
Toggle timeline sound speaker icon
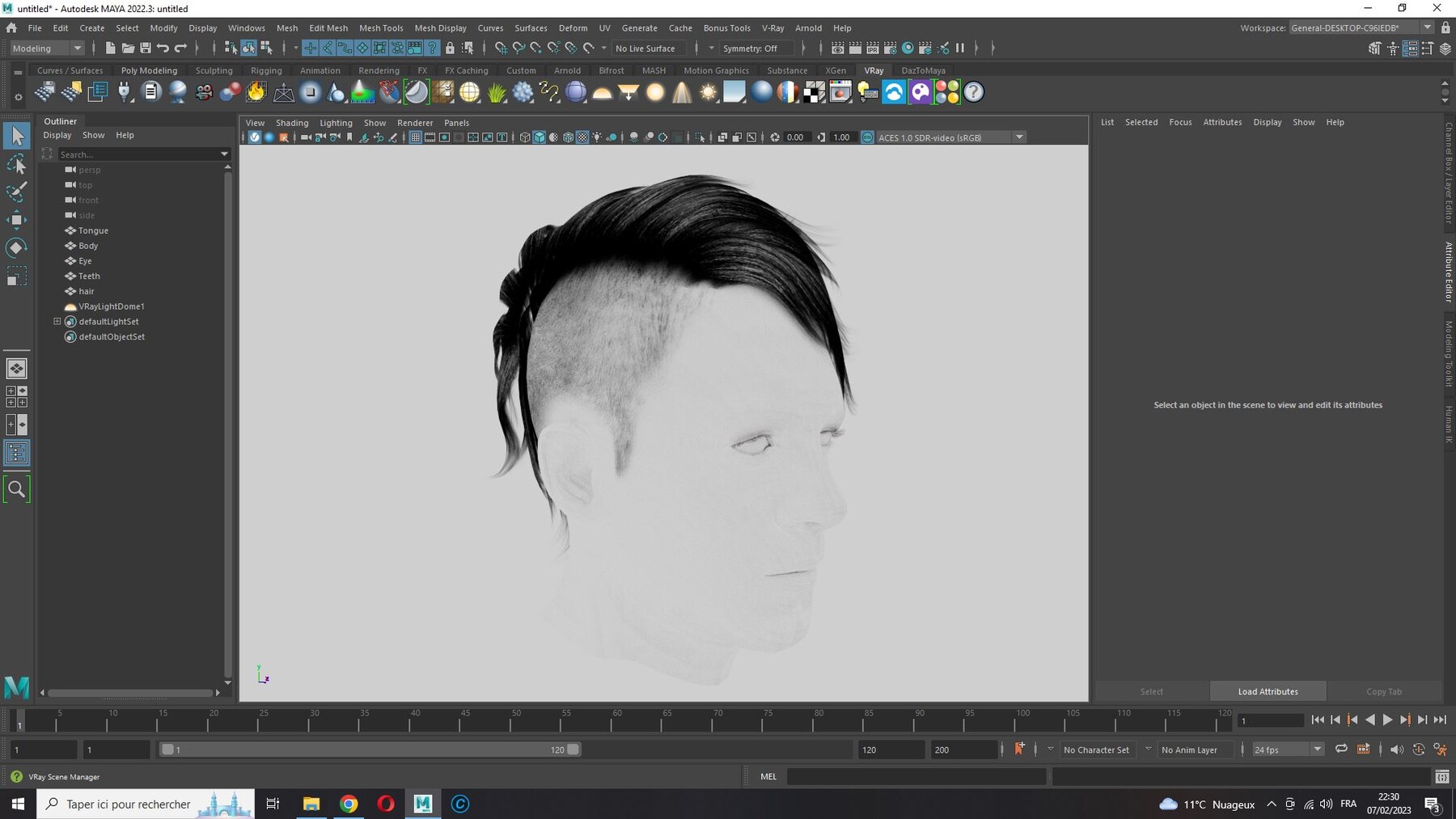coord(1397,749)
